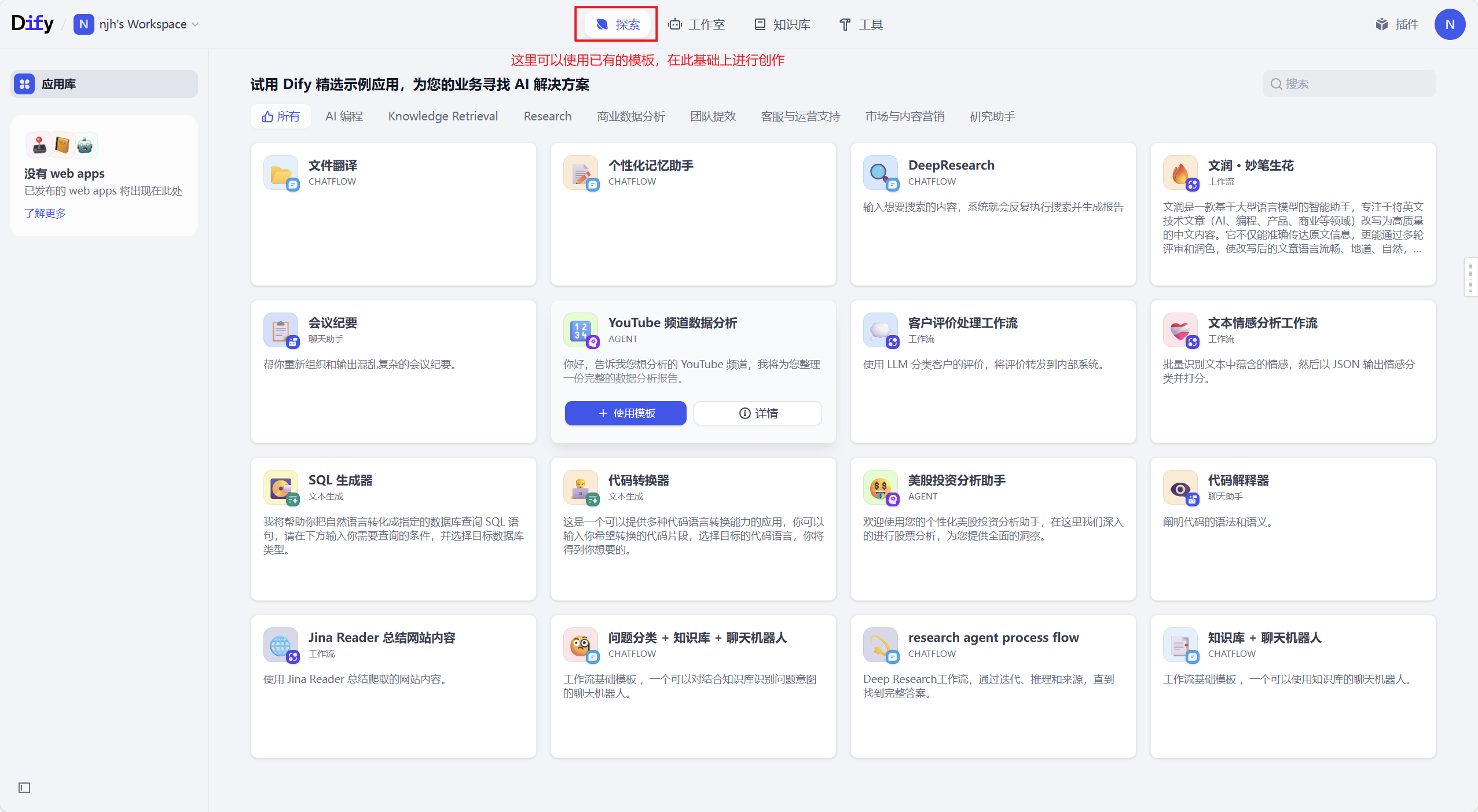1478x812 pixels.
Task: Open the 知识库 tab
Action: pyautogui.click(x=782, y=24)
